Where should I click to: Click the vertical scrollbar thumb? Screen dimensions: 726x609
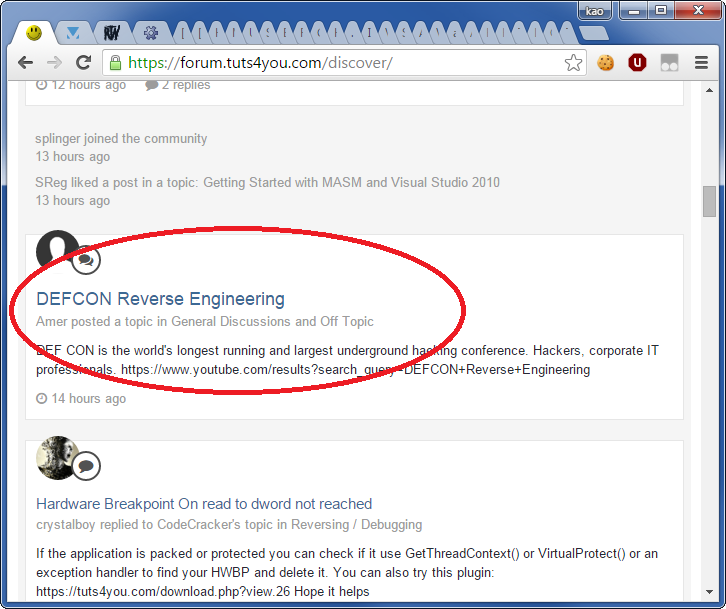(709, 200)
